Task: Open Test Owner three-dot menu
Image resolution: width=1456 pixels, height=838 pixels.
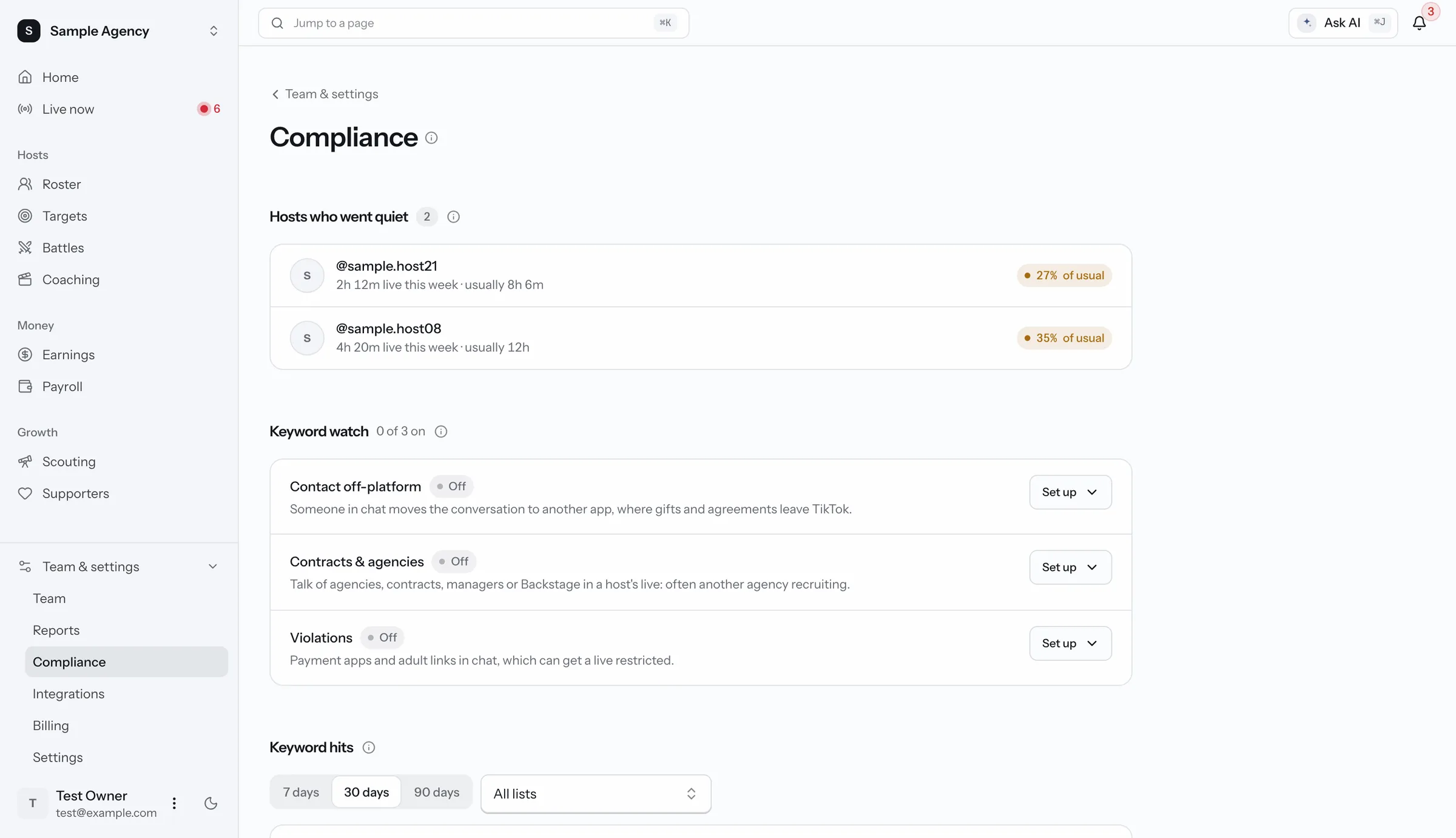Action: tap(174, 803)
